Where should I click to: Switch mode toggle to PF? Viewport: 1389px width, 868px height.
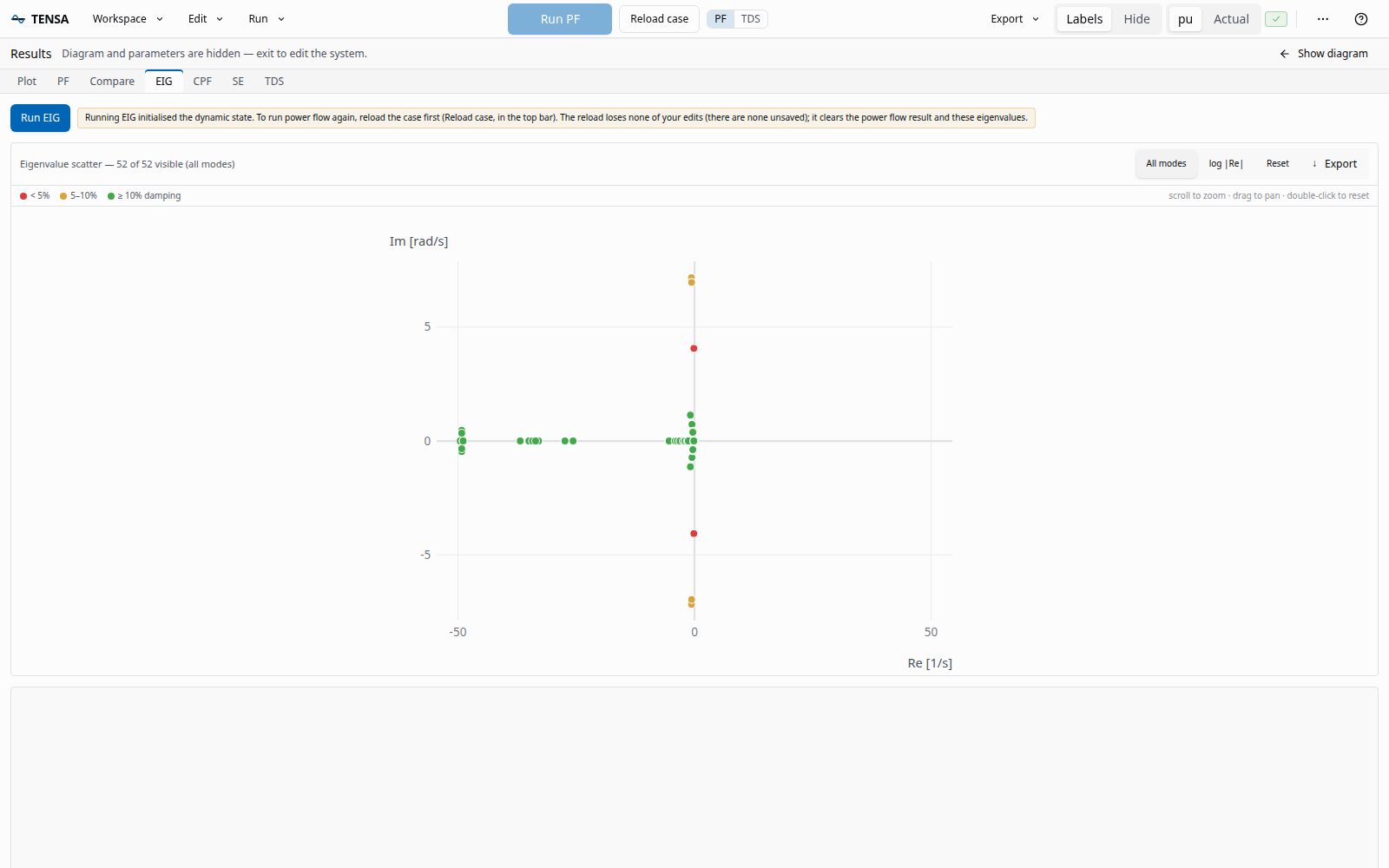[x=721, y=19]
